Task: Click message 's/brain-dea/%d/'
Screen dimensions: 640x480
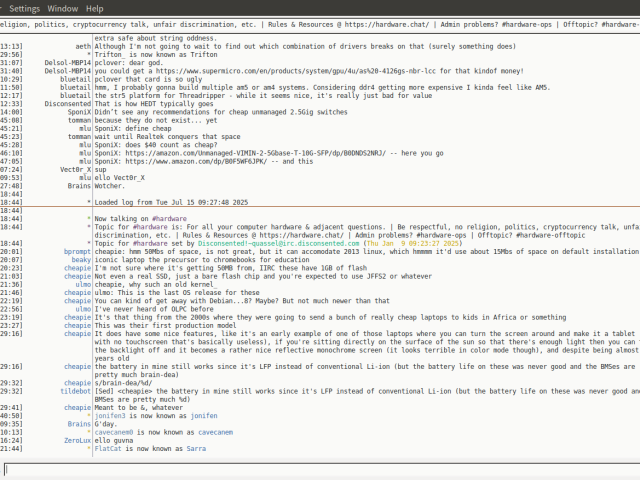Action: tap(123, 383)
